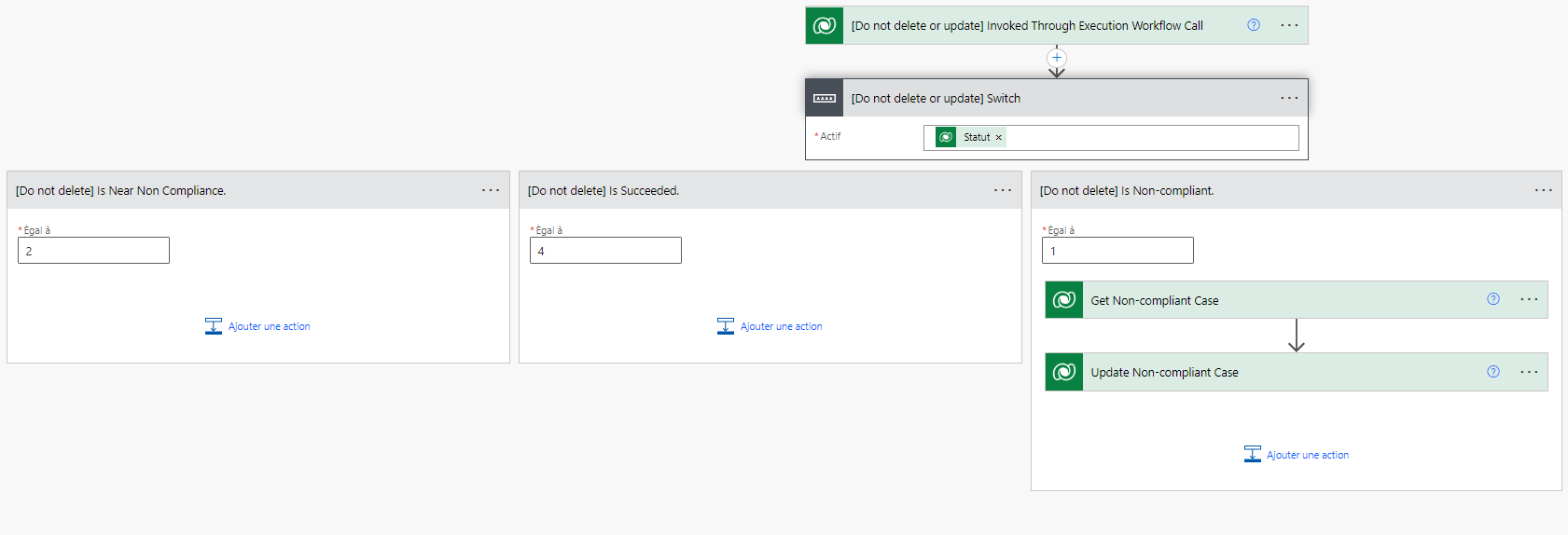Open help for Invoked Through Execution Workflow Call
The image size is (1568, 535).
pos(1254,25)
